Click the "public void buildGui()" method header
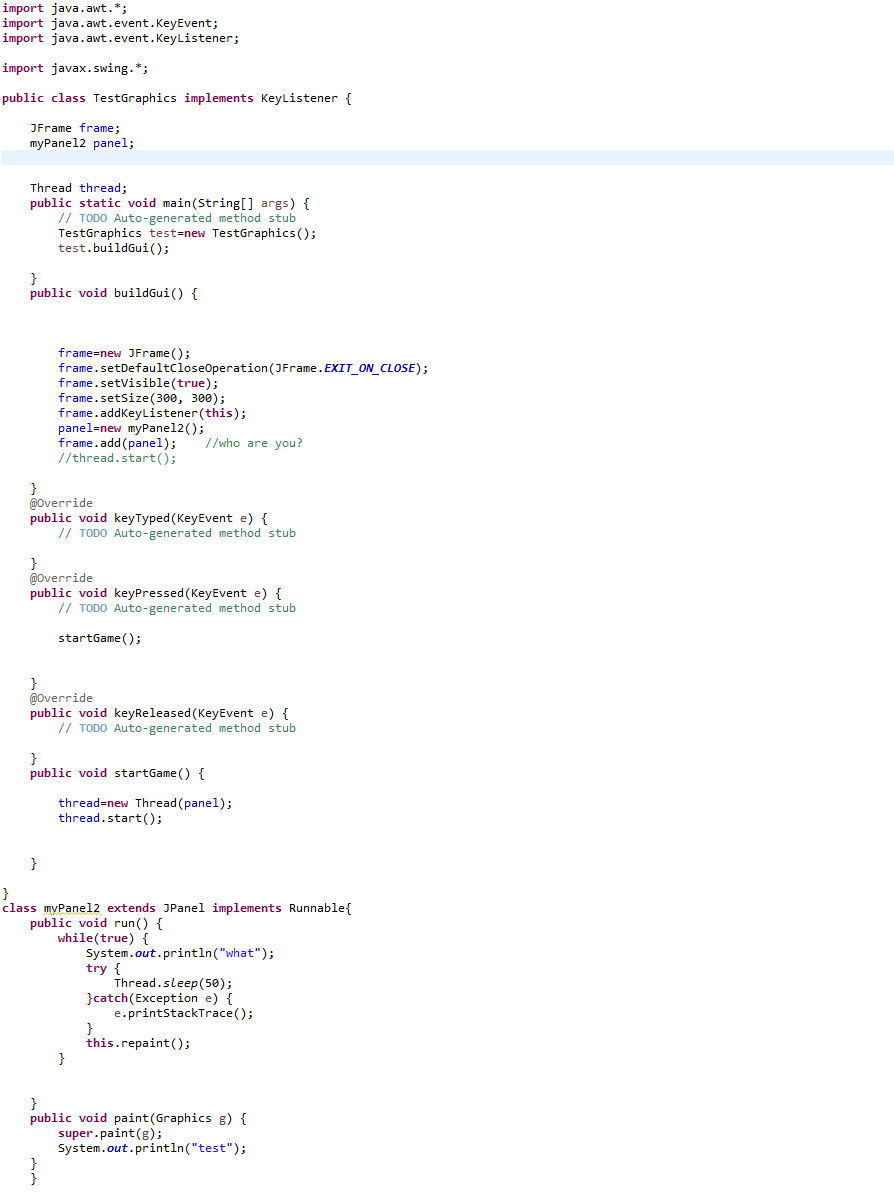The image size is (894, 1199). [114, 293]
